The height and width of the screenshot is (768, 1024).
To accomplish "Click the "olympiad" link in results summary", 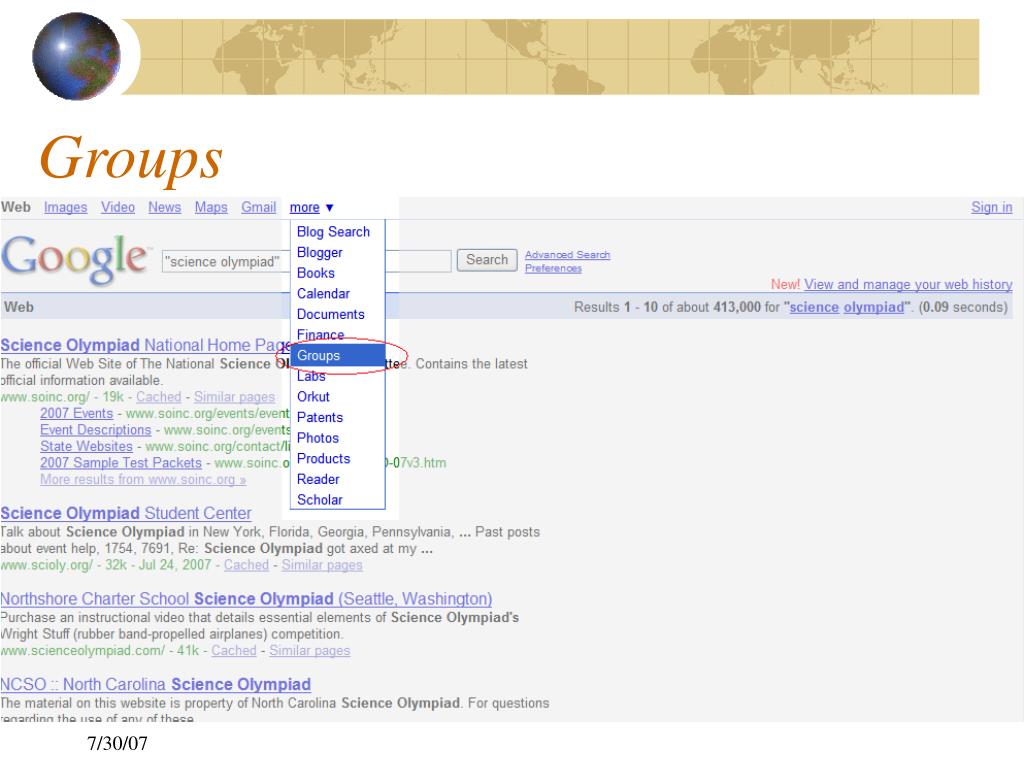I will click(874, 307).
